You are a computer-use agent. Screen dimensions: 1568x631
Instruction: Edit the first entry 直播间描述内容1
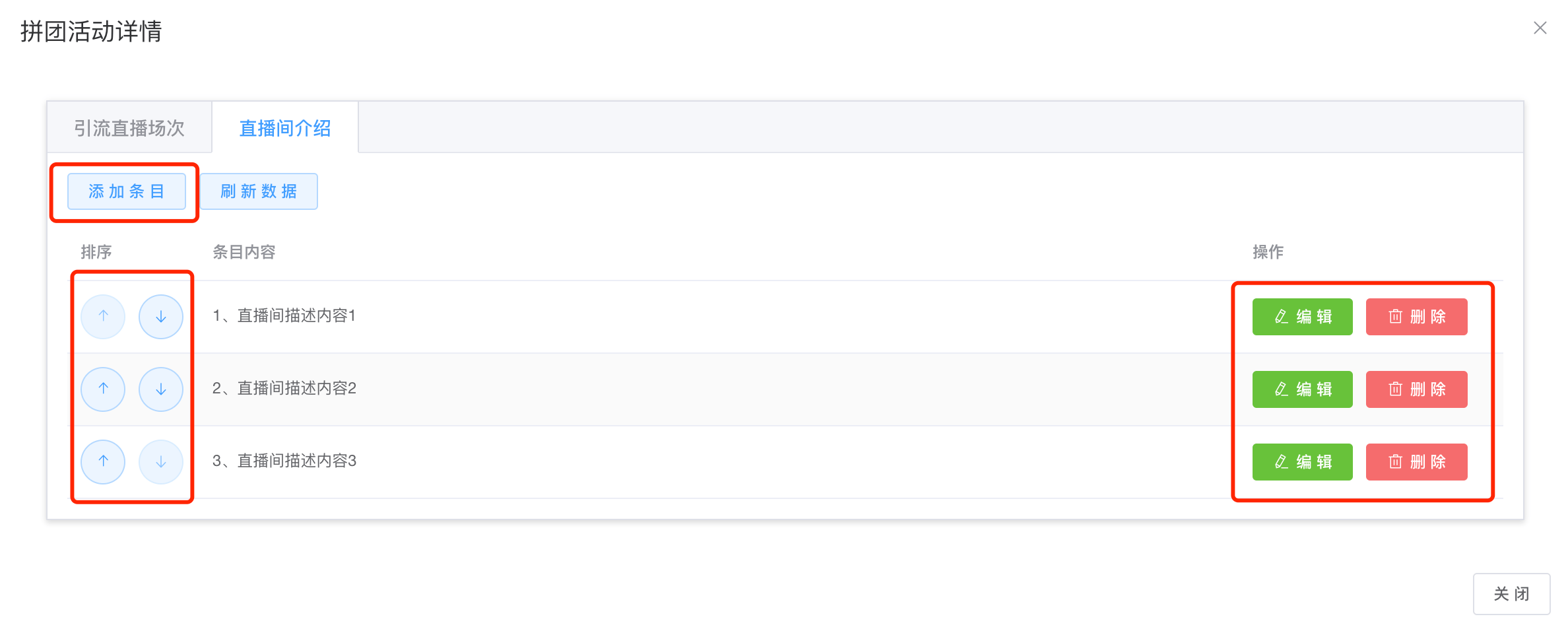click(1302, 317)
